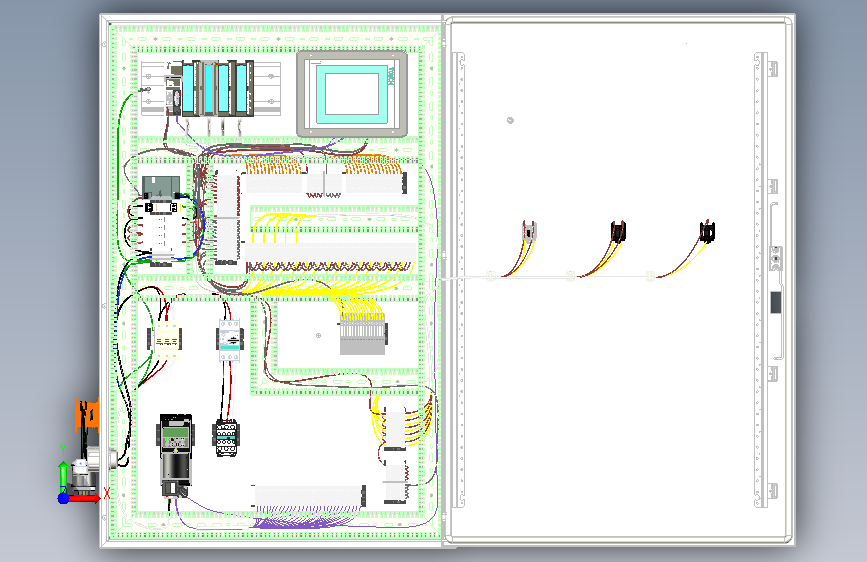Pick the dark door latch handle
The height and width of the screenshot is (562, 867).
776,302
